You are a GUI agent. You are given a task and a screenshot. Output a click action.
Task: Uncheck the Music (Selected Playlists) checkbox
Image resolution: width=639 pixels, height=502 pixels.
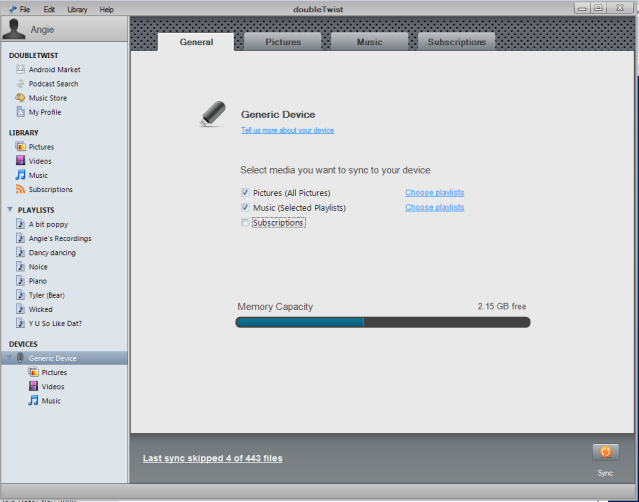(245, 207)
